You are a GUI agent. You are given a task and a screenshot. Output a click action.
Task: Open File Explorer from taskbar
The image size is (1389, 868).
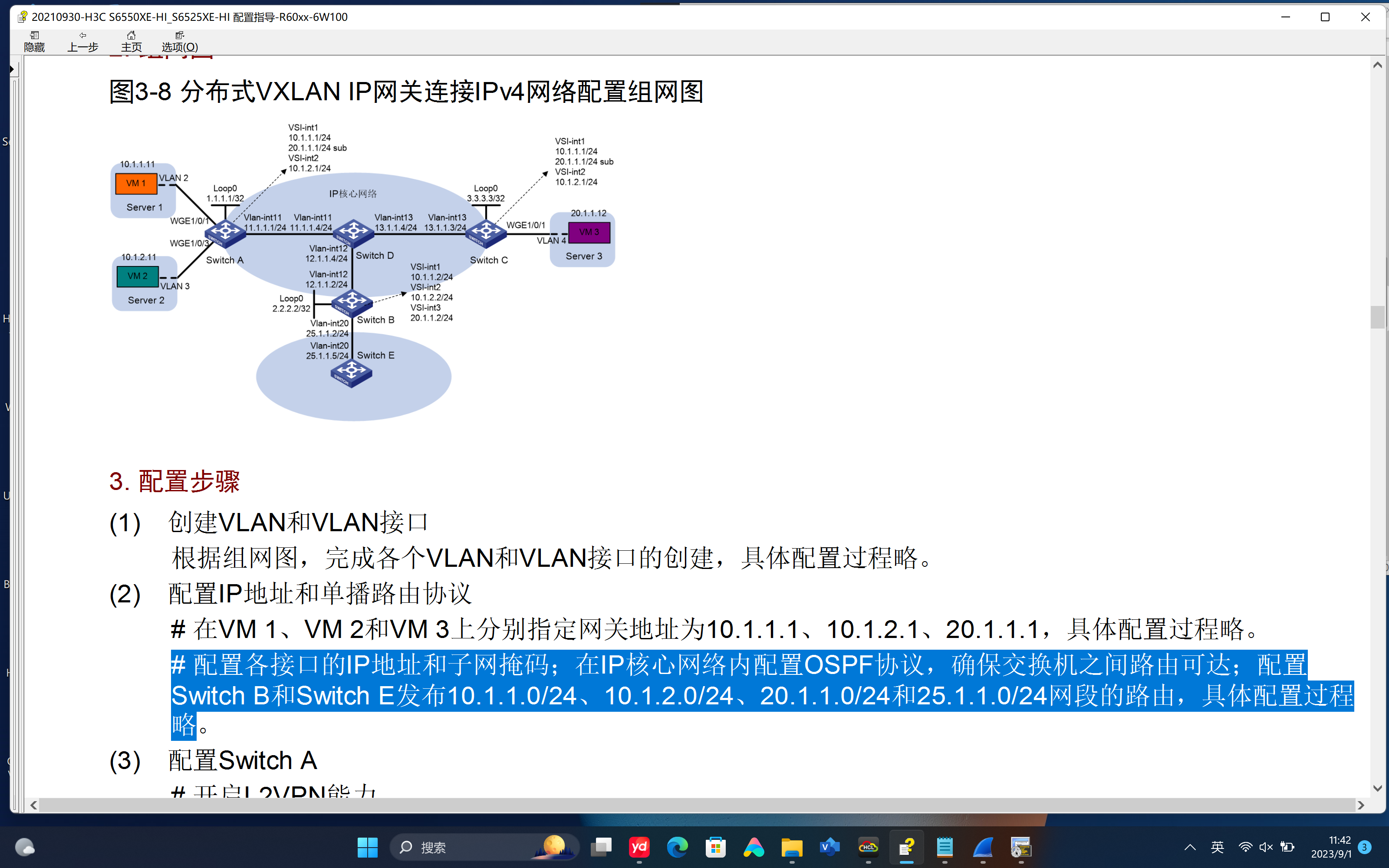click(x=791, y=847)
